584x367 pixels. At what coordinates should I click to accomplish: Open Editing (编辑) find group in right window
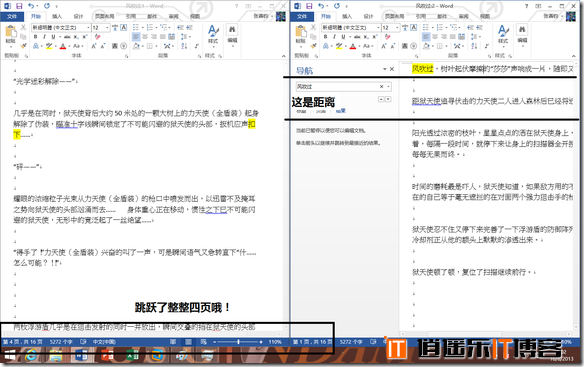(522, 35)
